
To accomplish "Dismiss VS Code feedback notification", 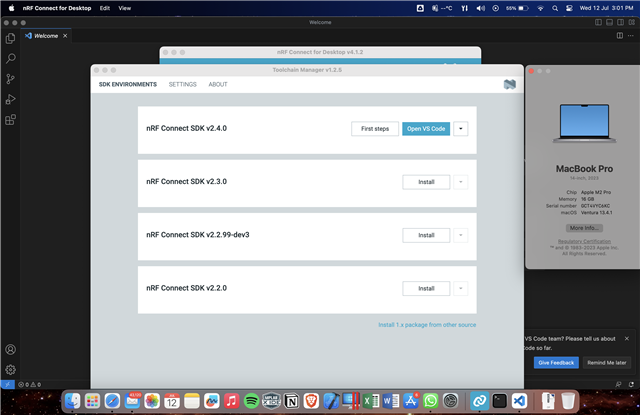I will pos(627,339).
